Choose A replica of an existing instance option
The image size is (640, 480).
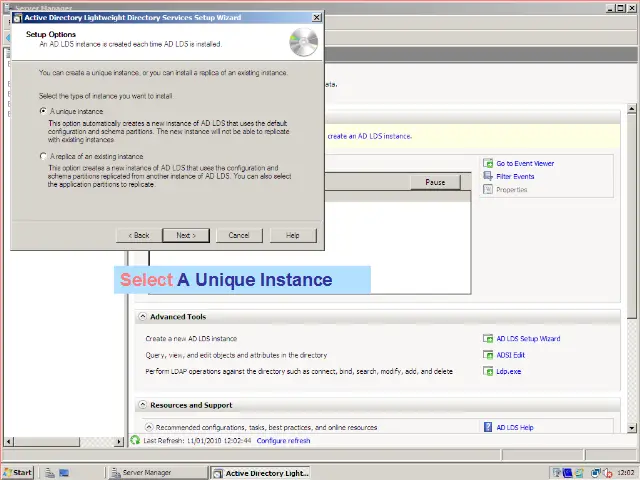43,156
